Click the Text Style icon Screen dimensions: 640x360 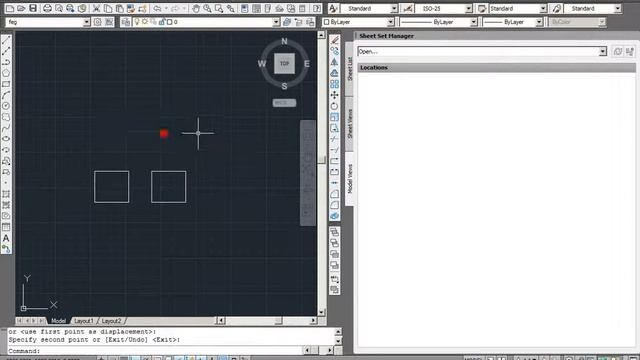(x=333, y=8)
